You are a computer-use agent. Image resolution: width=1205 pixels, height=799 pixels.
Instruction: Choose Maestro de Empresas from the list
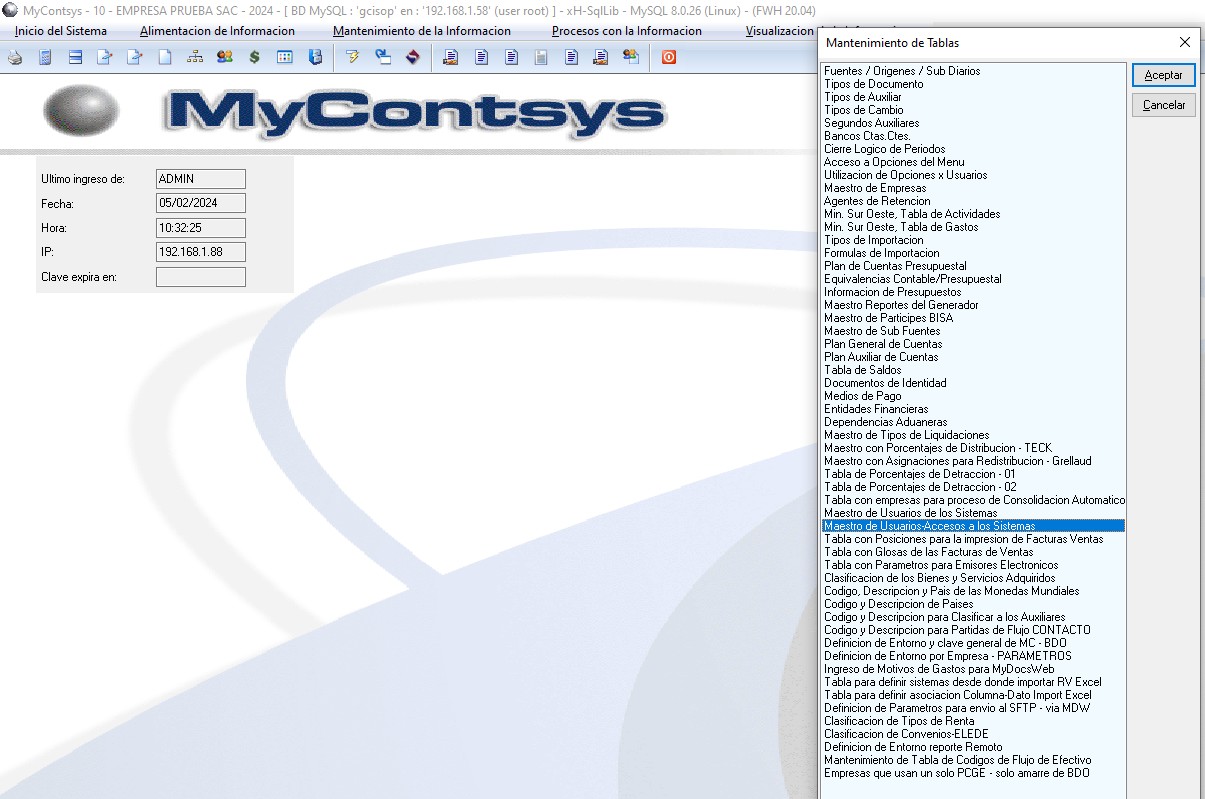pos(875,188)
